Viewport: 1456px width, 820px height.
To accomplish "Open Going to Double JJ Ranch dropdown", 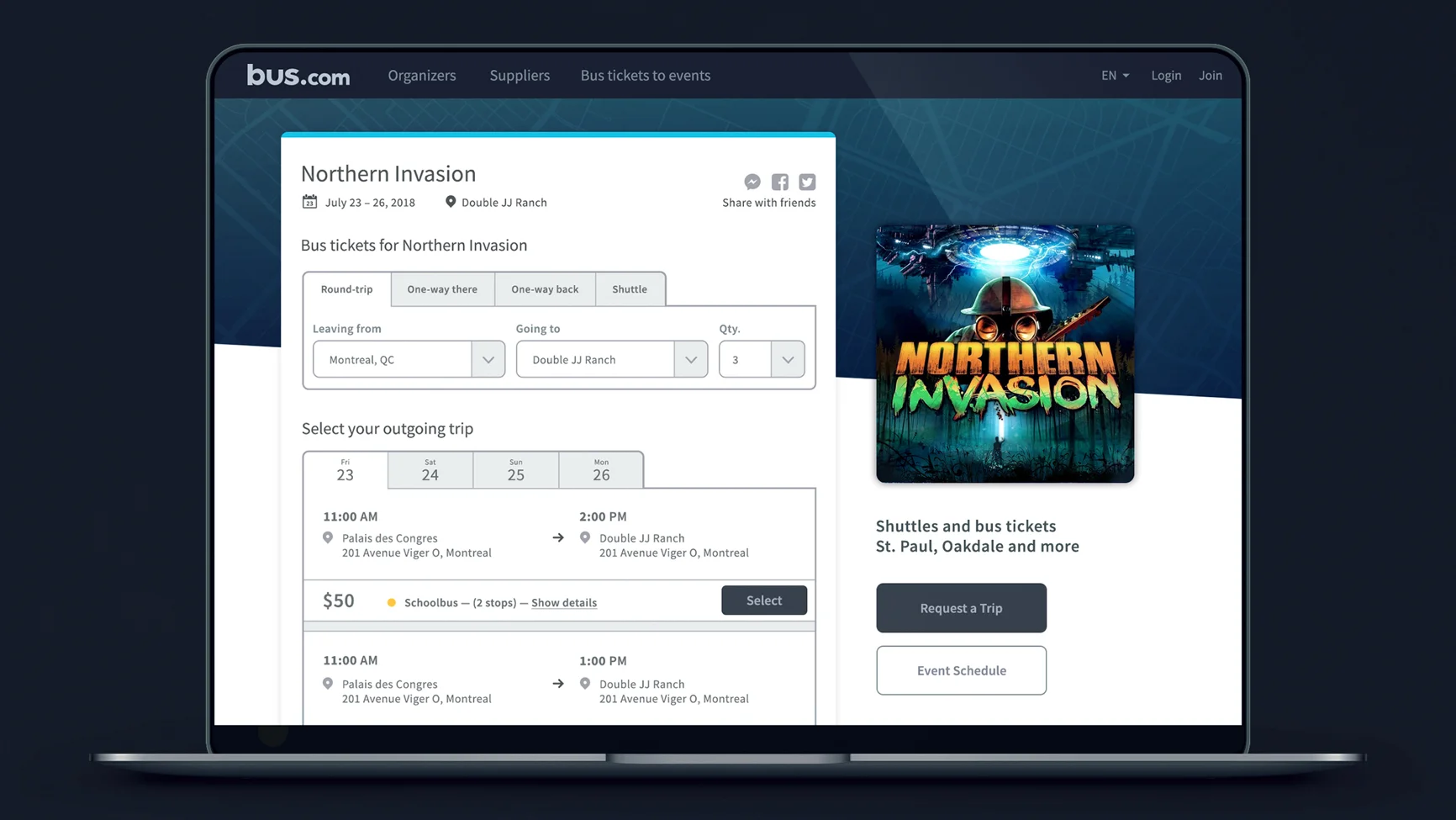I will pos(612,359).
